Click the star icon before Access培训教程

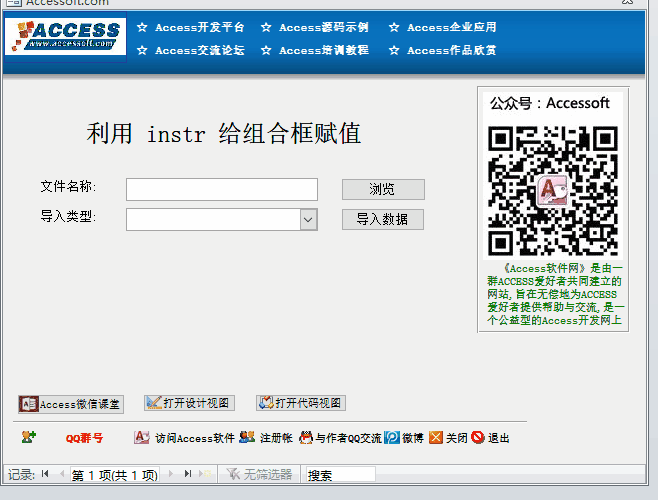[266, 50]
